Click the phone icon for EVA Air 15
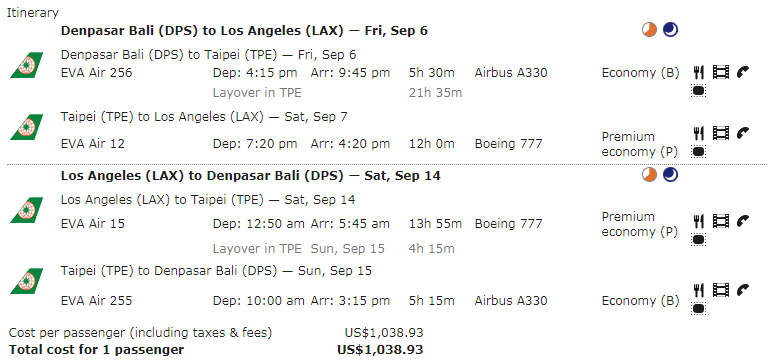770x363 pixels. click(x=743, y=222)
